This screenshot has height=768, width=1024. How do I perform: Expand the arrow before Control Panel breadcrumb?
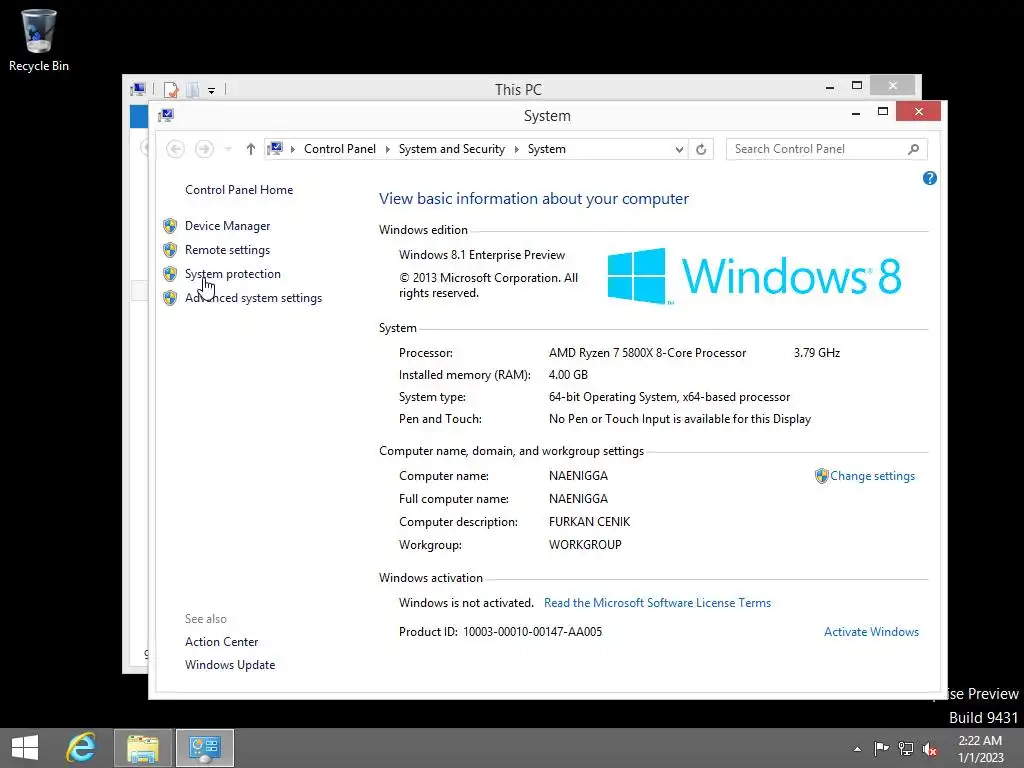293,150
